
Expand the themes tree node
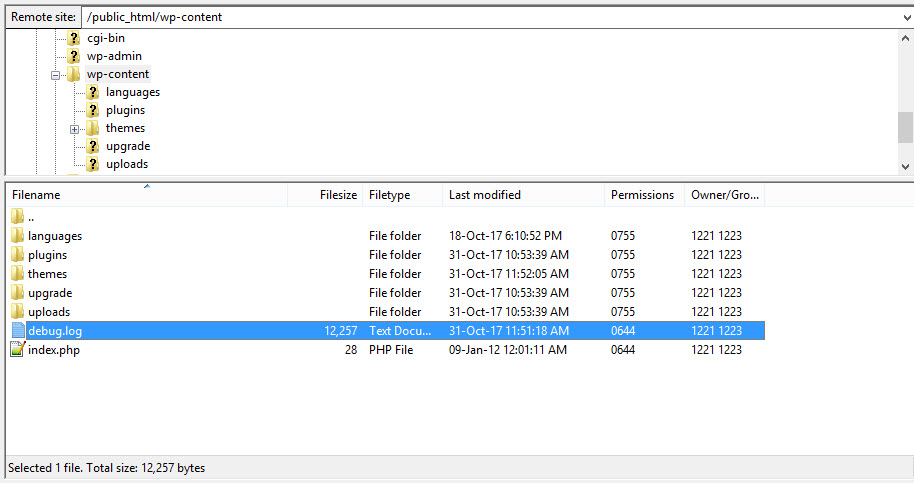[x=74, y=129]
